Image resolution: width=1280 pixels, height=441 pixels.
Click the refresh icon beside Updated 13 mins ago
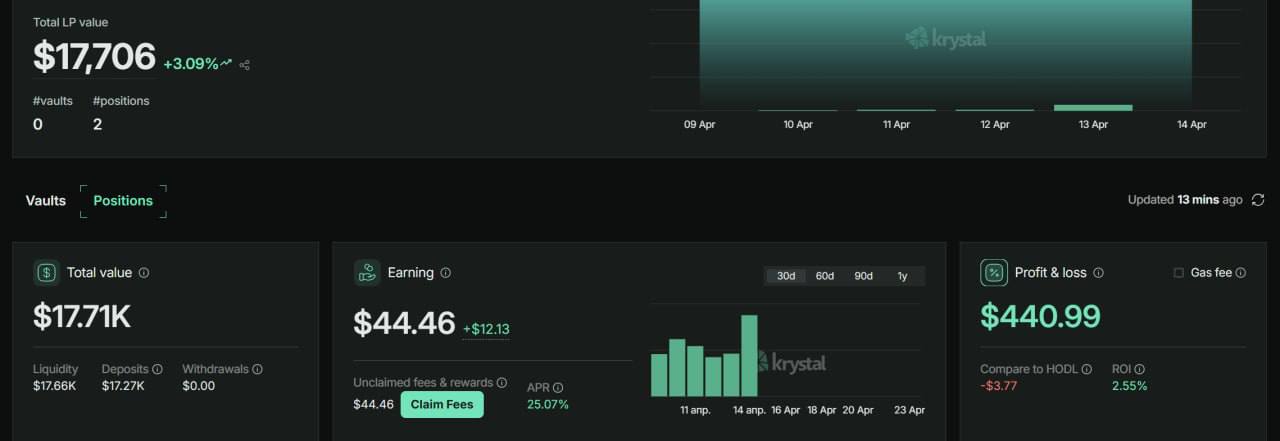(x=1258, y=200)
